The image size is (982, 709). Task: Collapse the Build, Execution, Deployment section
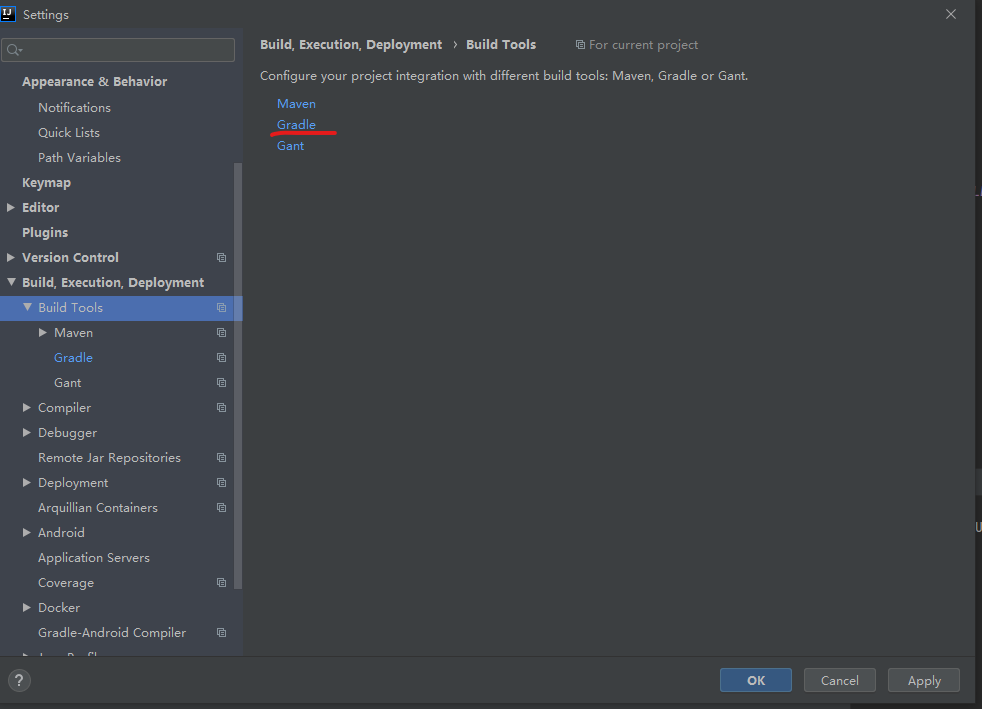click(x=11, y=282)
